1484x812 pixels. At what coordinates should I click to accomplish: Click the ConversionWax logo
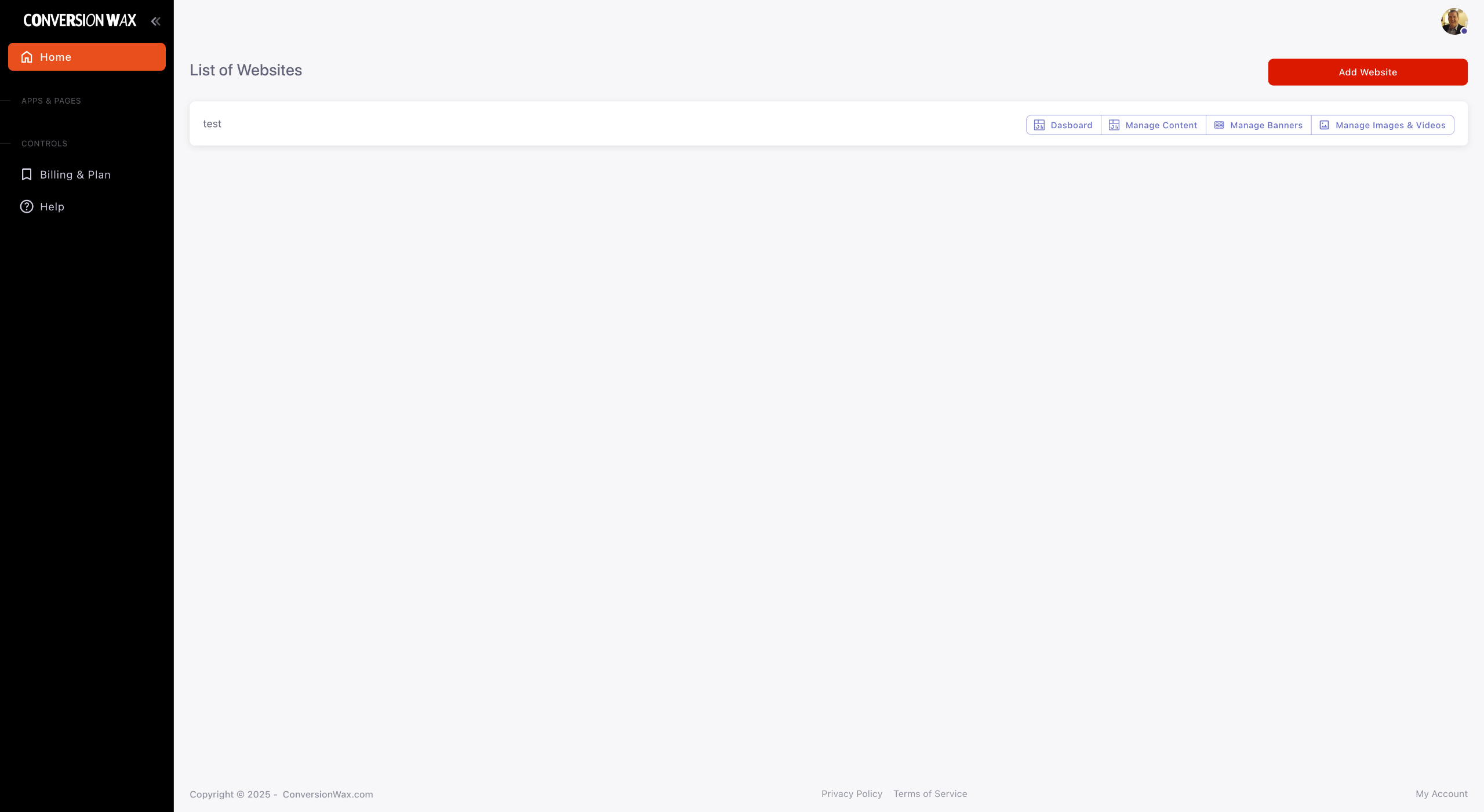coord(80,21)
